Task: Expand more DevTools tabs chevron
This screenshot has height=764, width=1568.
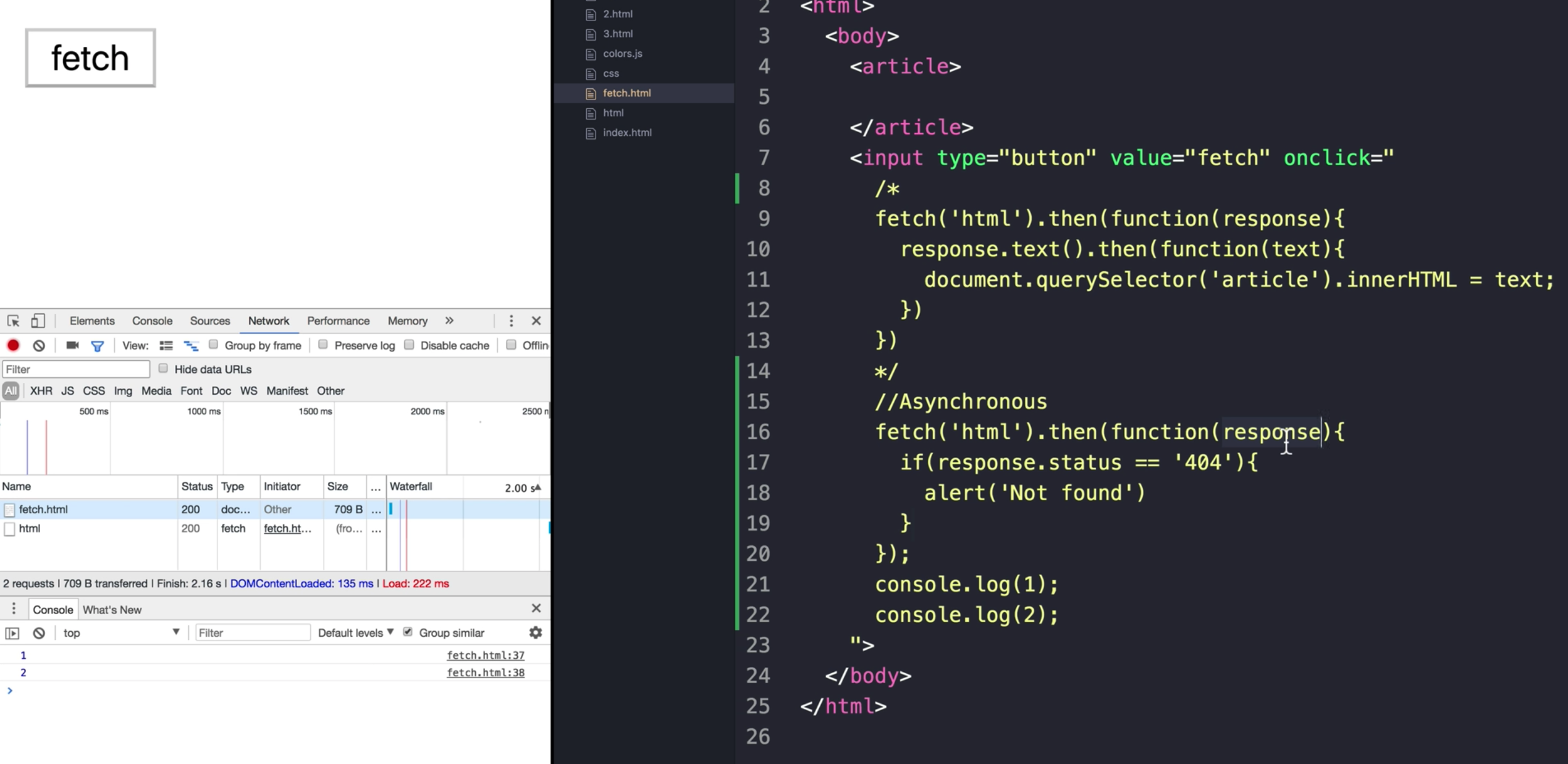Action: click(449, 321)
